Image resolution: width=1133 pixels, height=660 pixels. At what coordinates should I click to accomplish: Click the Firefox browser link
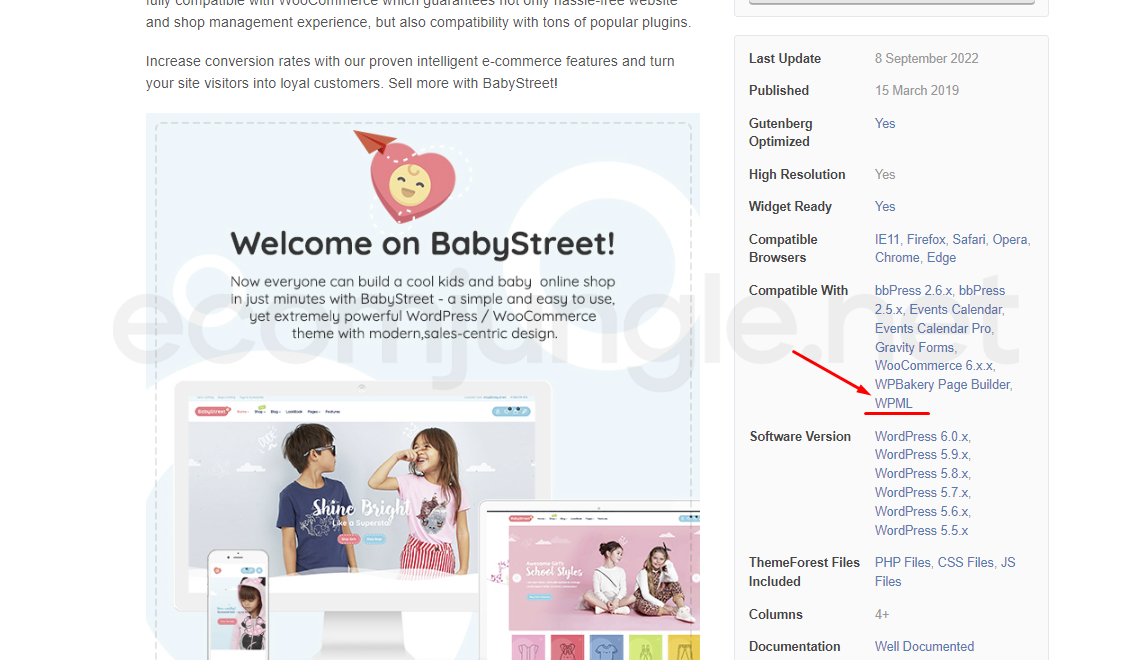coord(926,239)
